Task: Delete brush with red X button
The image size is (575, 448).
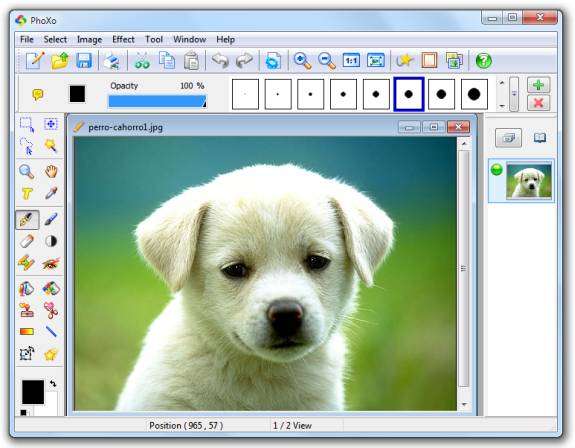Action: pos(538,103)
